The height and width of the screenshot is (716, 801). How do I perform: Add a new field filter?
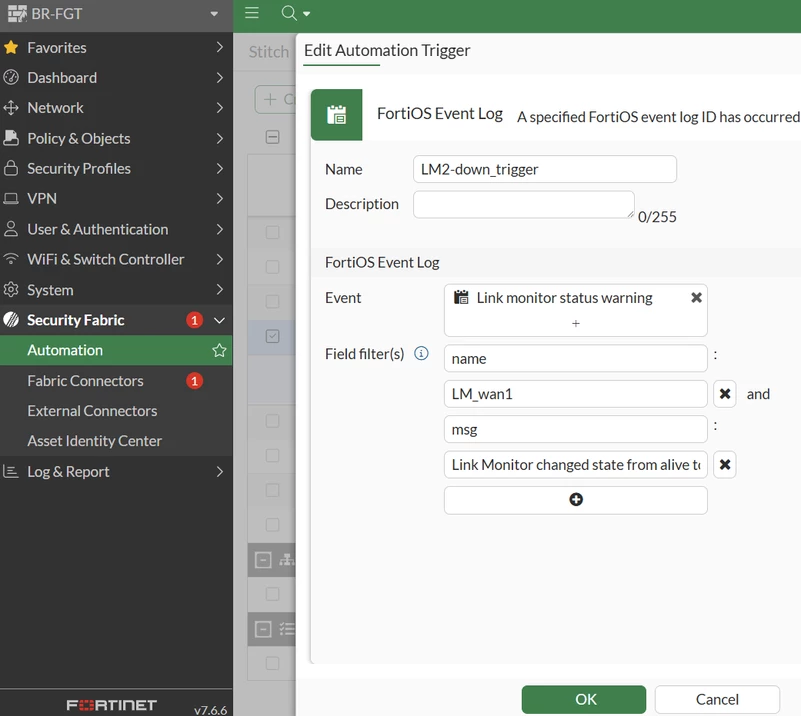pos(576,499)
